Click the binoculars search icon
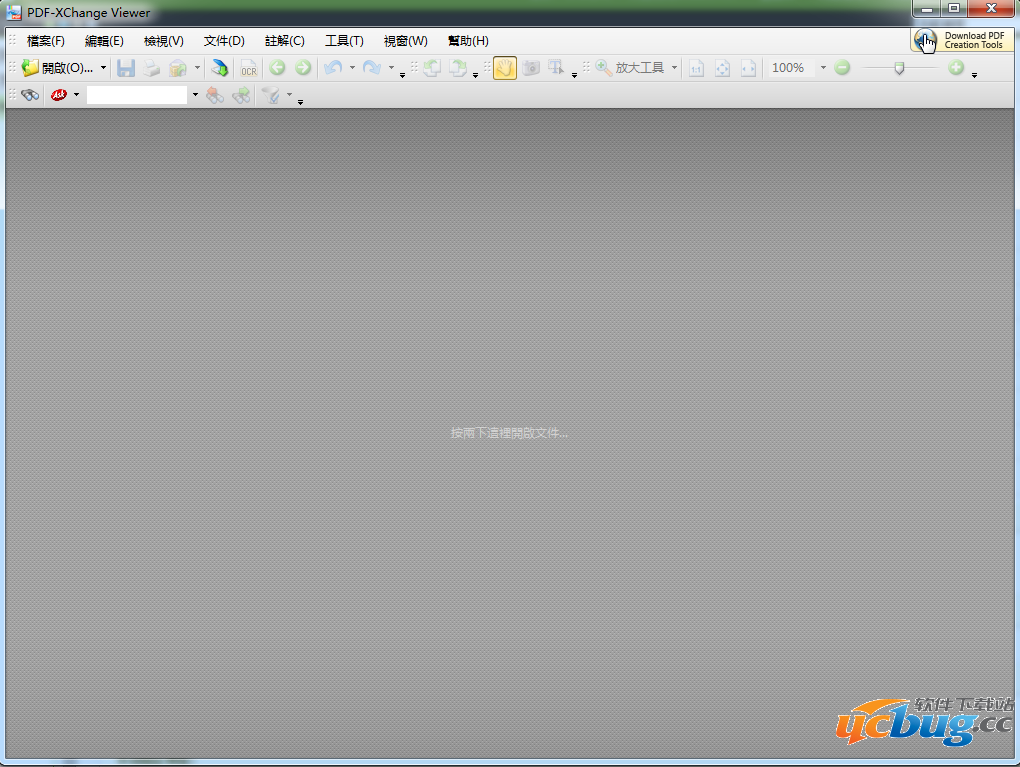1020x767 pixels. (30, 95)
